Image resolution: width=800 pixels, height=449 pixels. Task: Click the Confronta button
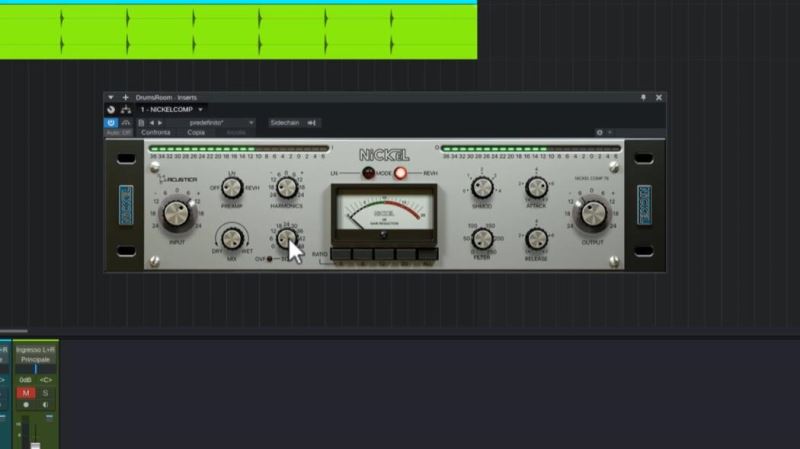coord(156,133)
